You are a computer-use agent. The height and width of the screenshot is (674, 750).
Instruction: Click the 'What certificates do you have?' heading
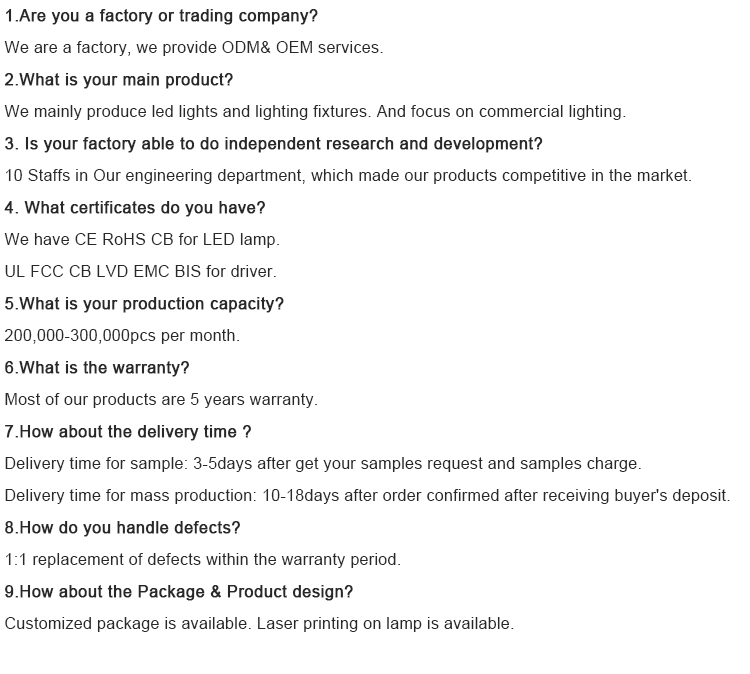pyautogui.click(x=135, y=208)
